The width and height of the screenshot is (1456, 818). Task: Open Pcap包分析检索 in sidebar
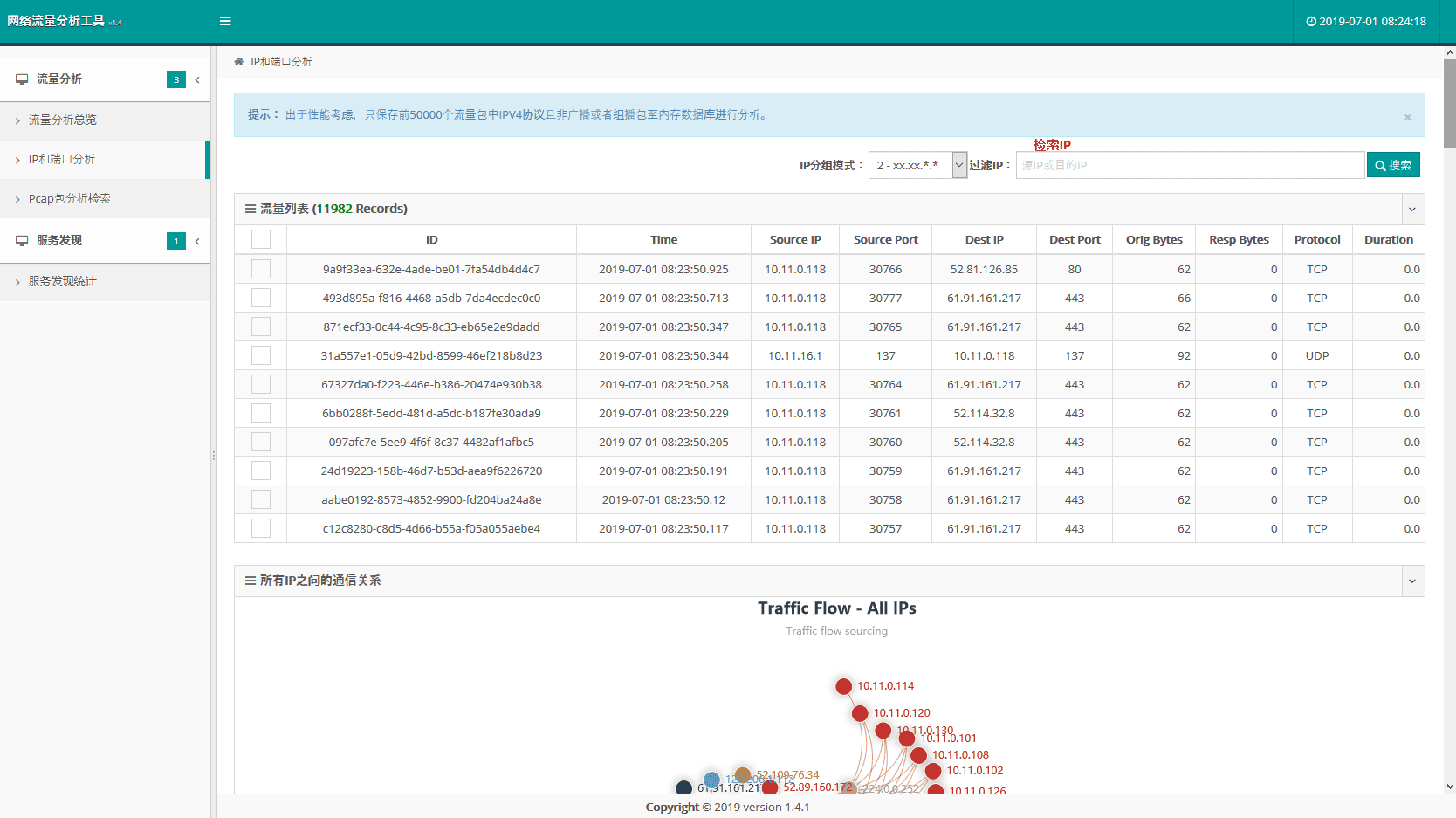click(69, 199)
